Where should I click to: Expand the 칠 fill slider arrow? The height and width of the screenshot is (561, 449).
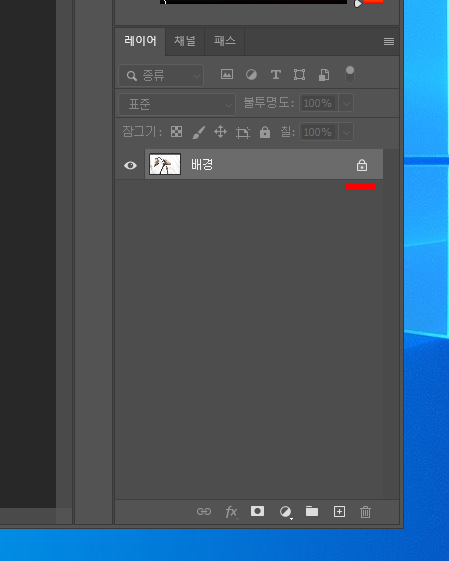pos(346,132)
